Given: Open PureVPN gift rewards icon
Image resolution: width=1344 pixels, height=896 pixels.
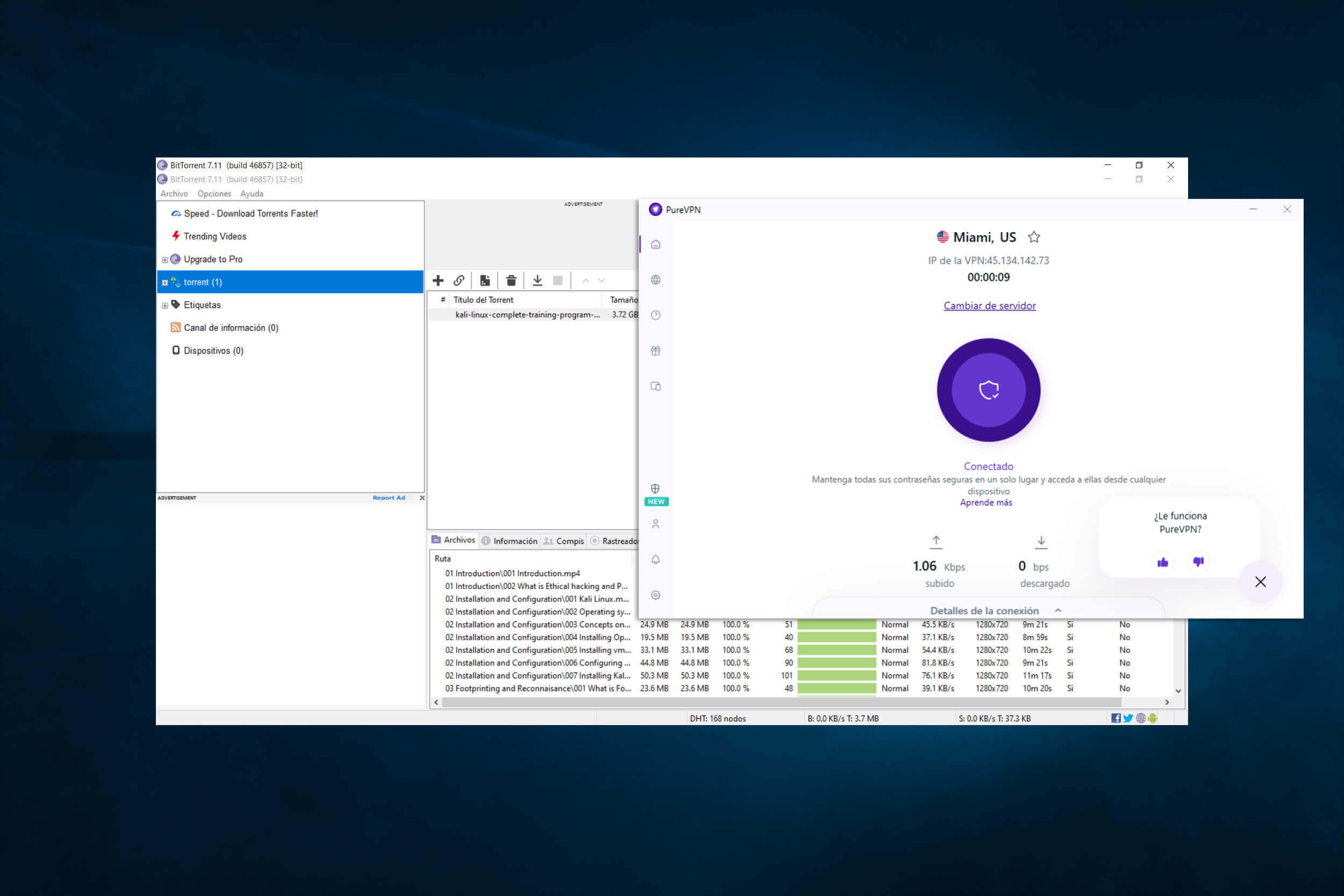Looking at the screenshot, I should coord(655,351).
